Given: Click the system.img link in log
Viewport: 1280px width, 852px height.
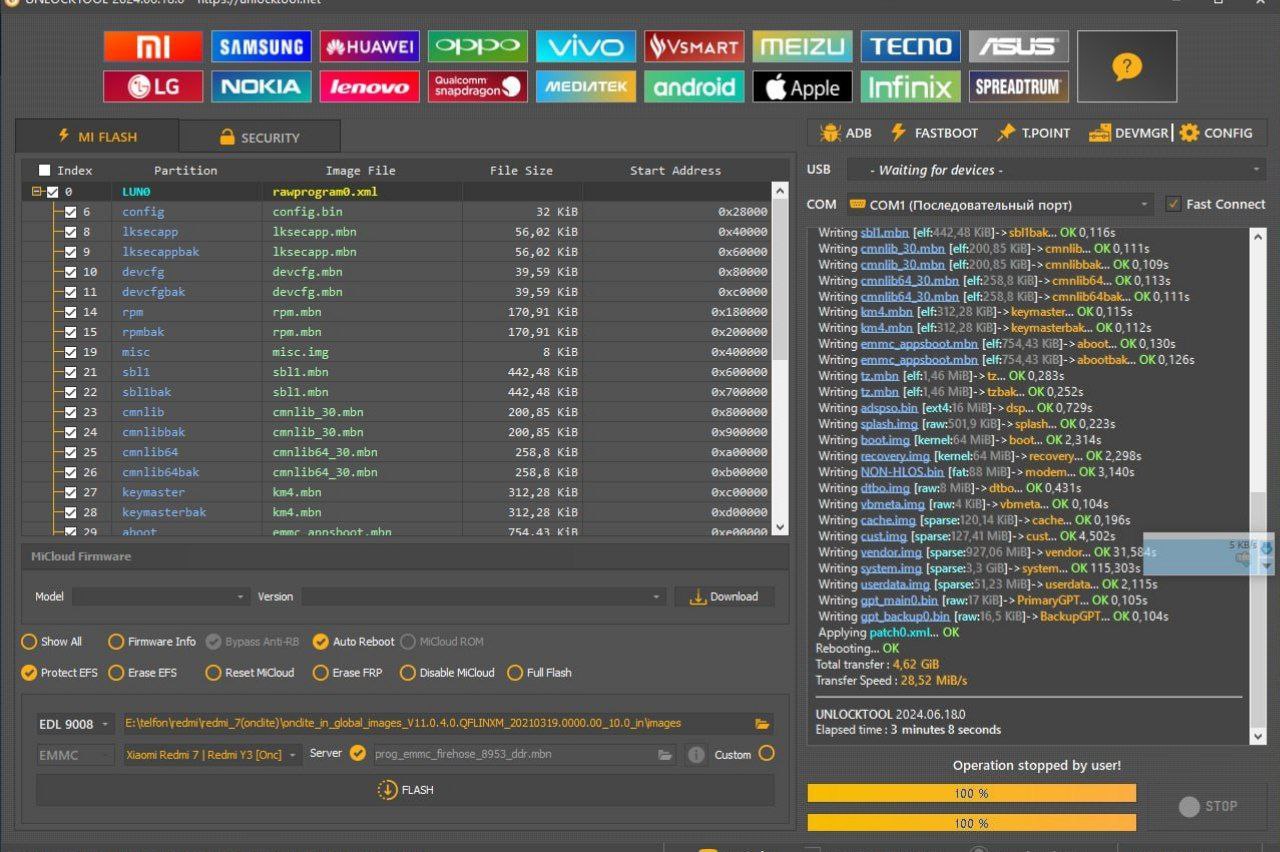Looking at the screenshot, I should (891, 568).
